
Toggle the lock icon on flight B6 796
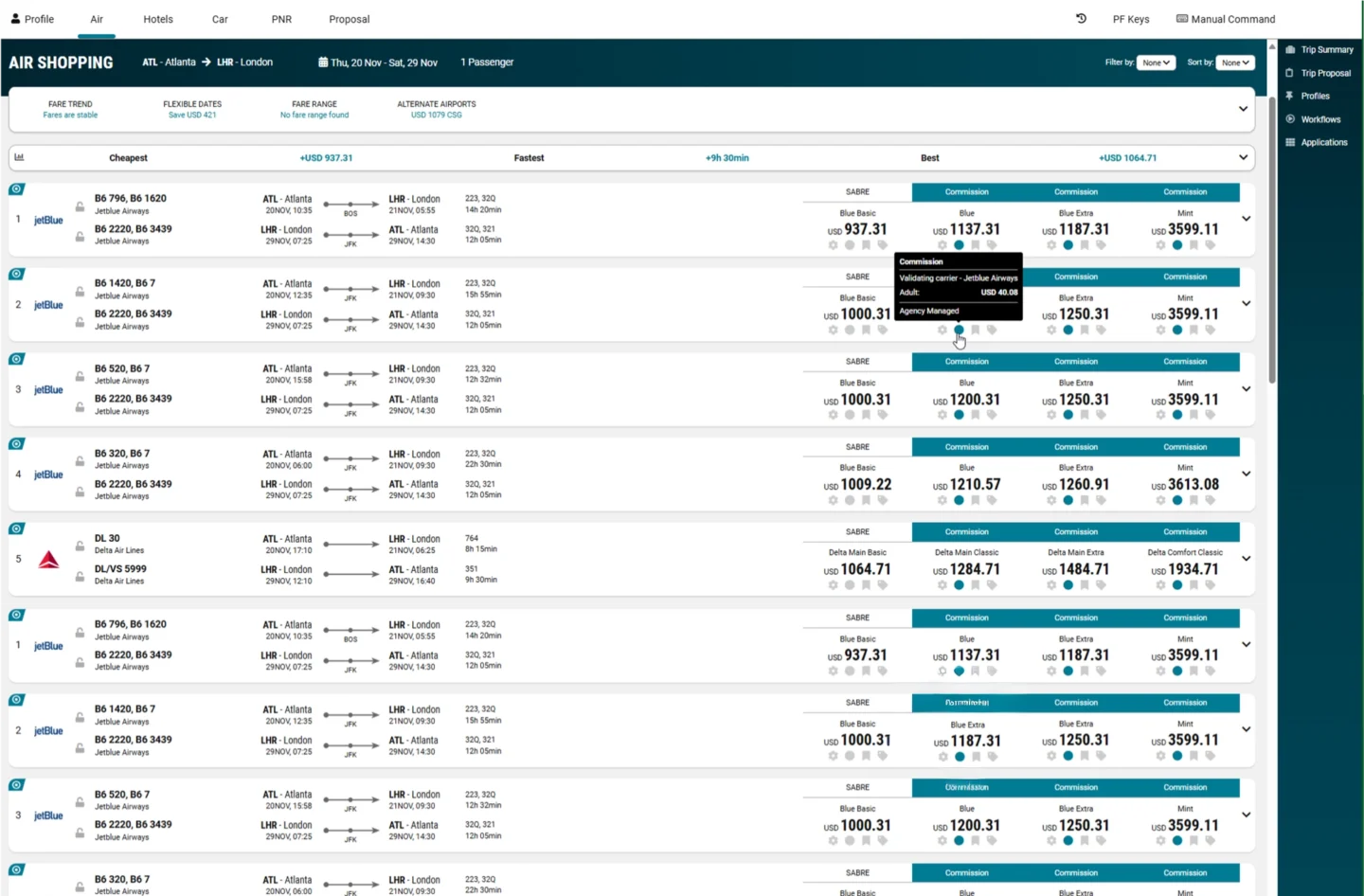[80, 207]
